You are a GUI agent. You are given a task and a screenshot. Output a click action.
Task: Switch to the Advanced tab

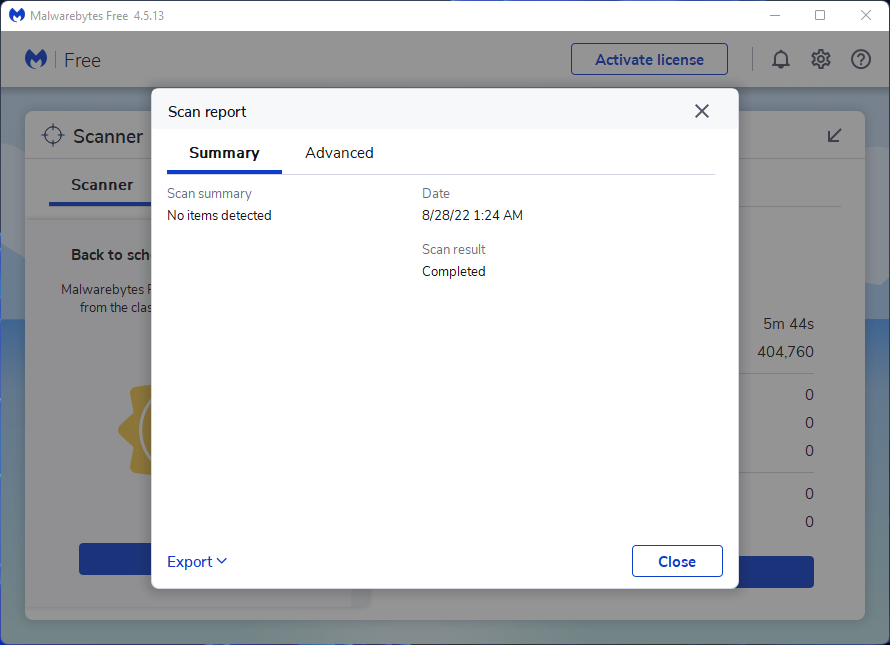[x=339, y=153]
